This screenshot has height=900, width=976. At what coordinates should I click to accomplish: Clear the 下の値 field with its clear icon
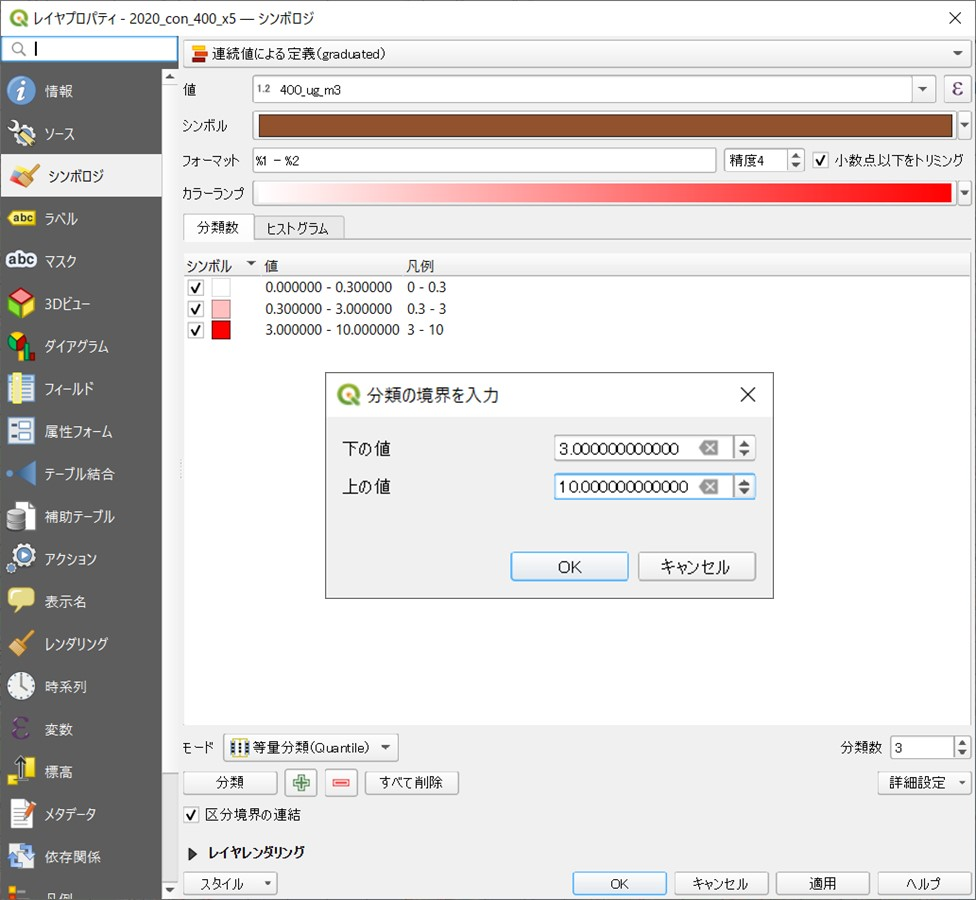point(708,448)
